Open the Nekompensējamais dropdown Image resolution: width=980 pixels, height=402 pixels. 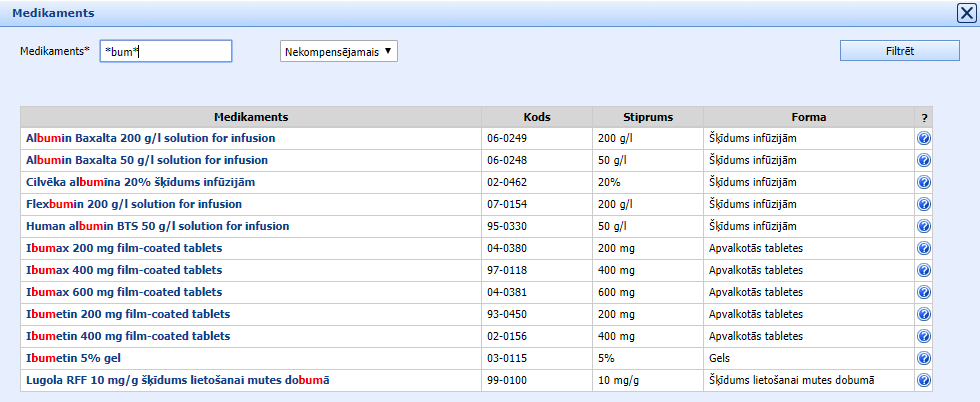pyautogui.click(x=338, y=51)
